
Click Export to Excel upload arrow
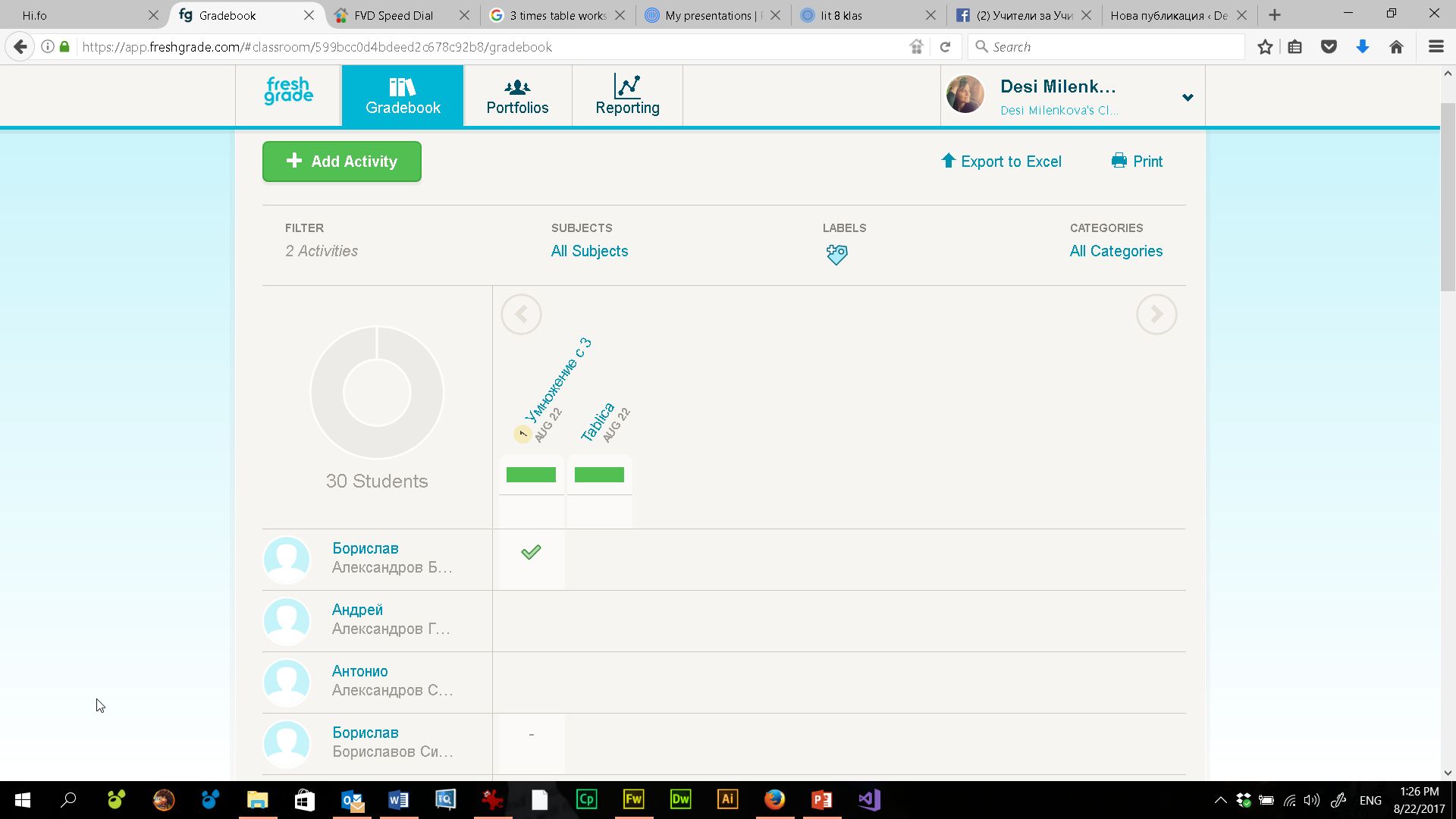pyautogui.click(x=948, y=161)
